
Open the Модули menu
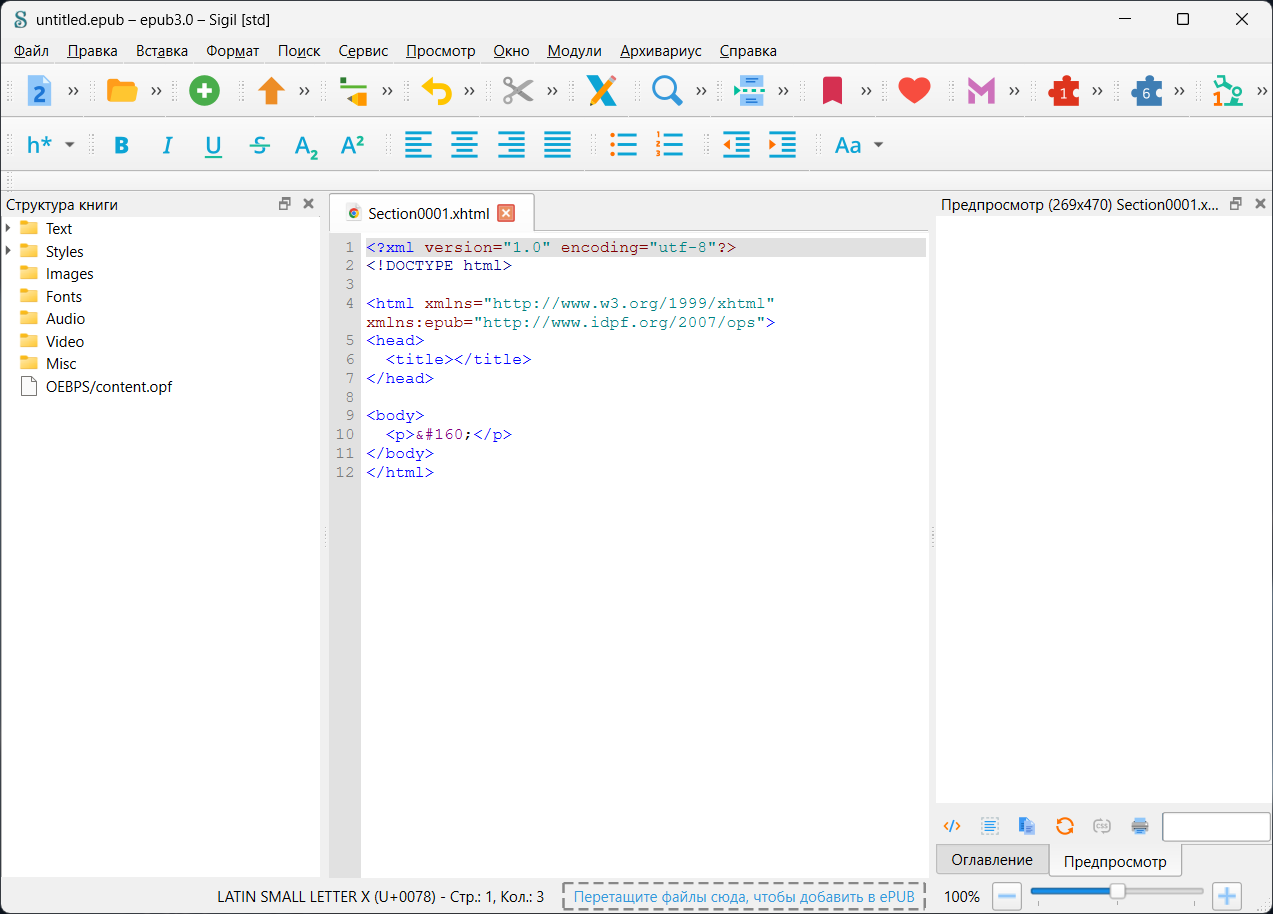click(574, 51)
